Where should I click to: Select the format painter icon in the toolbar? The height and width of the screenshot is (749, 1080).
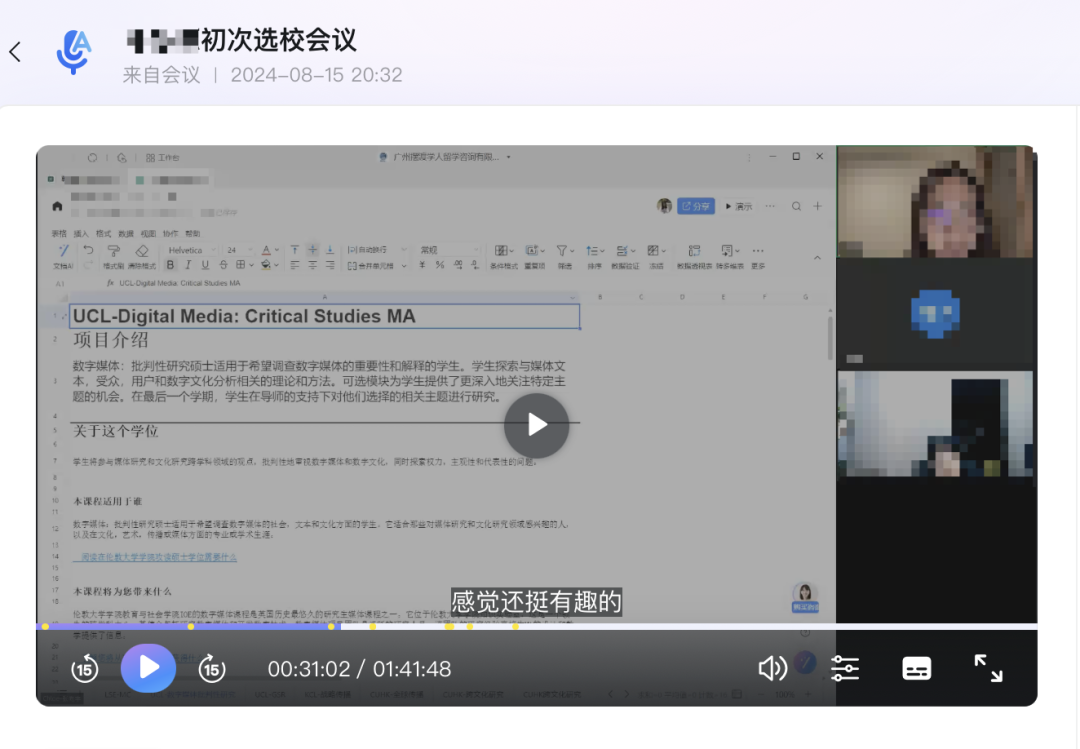(112, 252)
